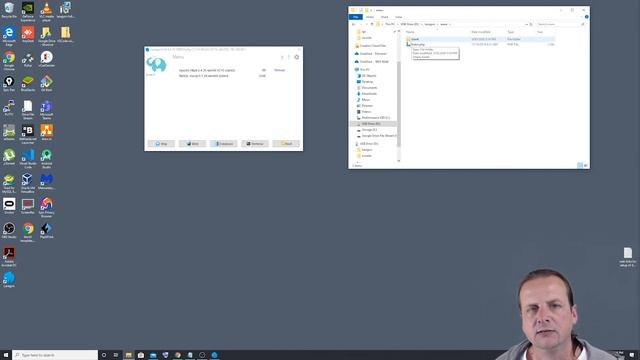This screenshot has height=360, width=640.
Task: Open the Database button in Laragon
Action: (224, 144)
